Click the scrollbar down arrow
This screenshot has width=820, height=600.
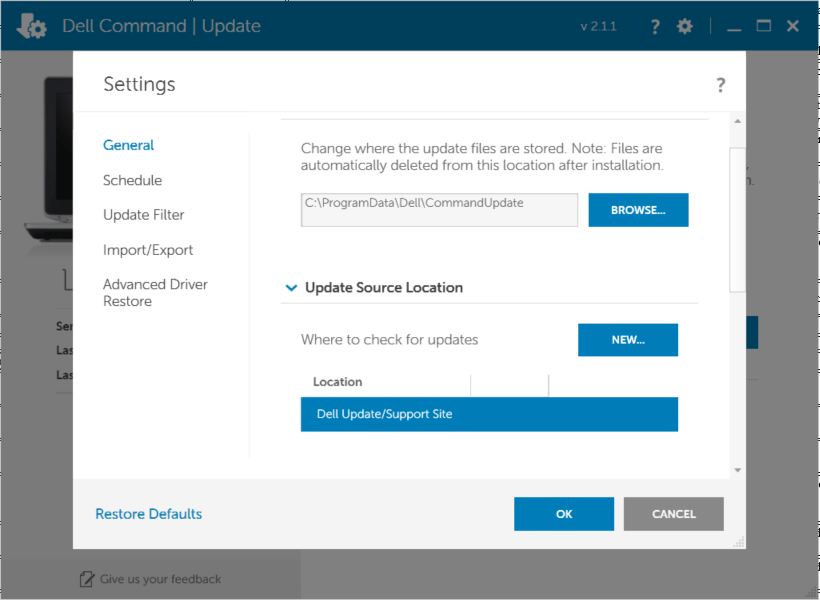click(x=736, y=469)
